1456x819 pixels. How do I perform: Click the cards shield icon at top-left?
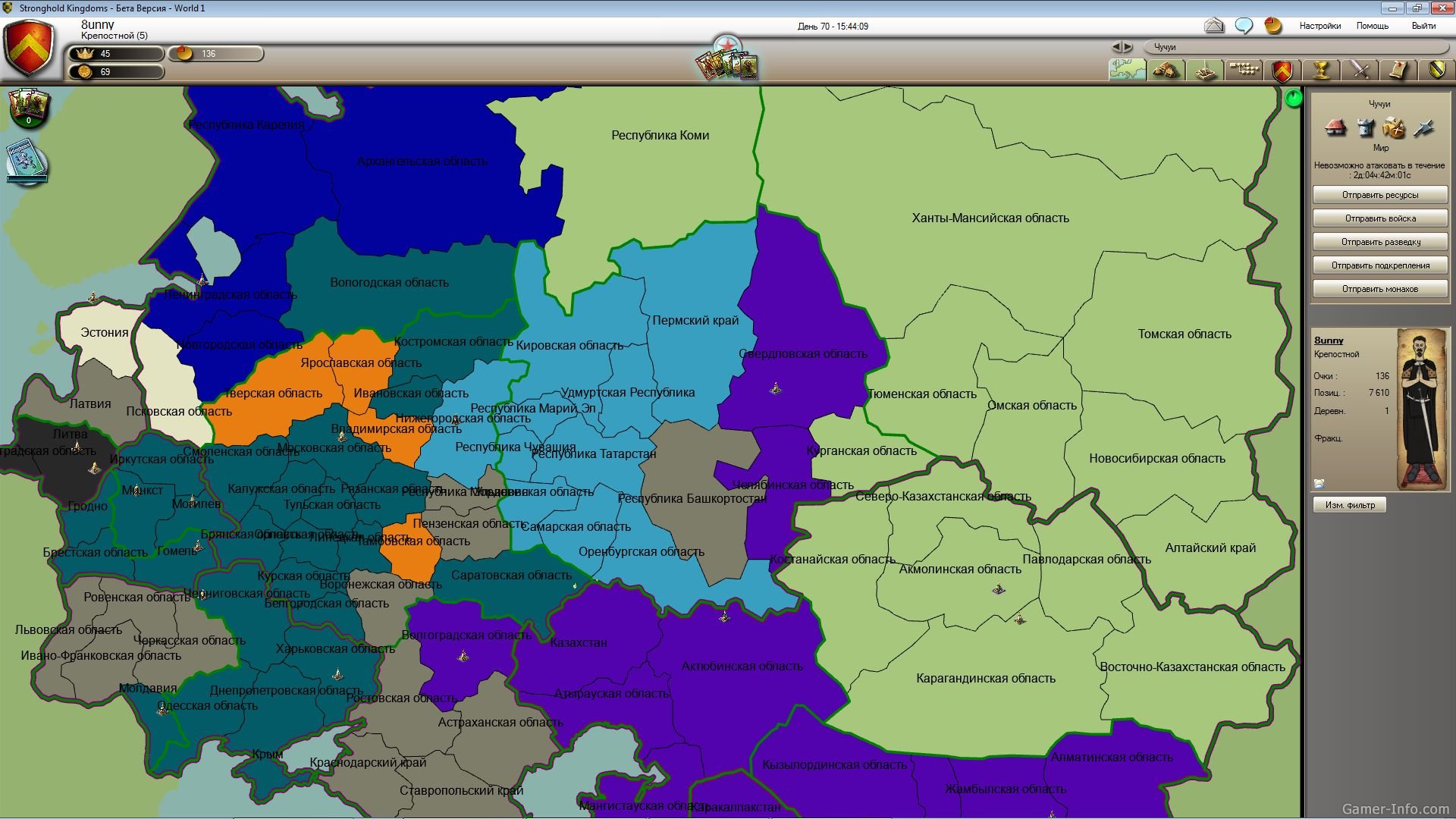click(x=30, y=108)
